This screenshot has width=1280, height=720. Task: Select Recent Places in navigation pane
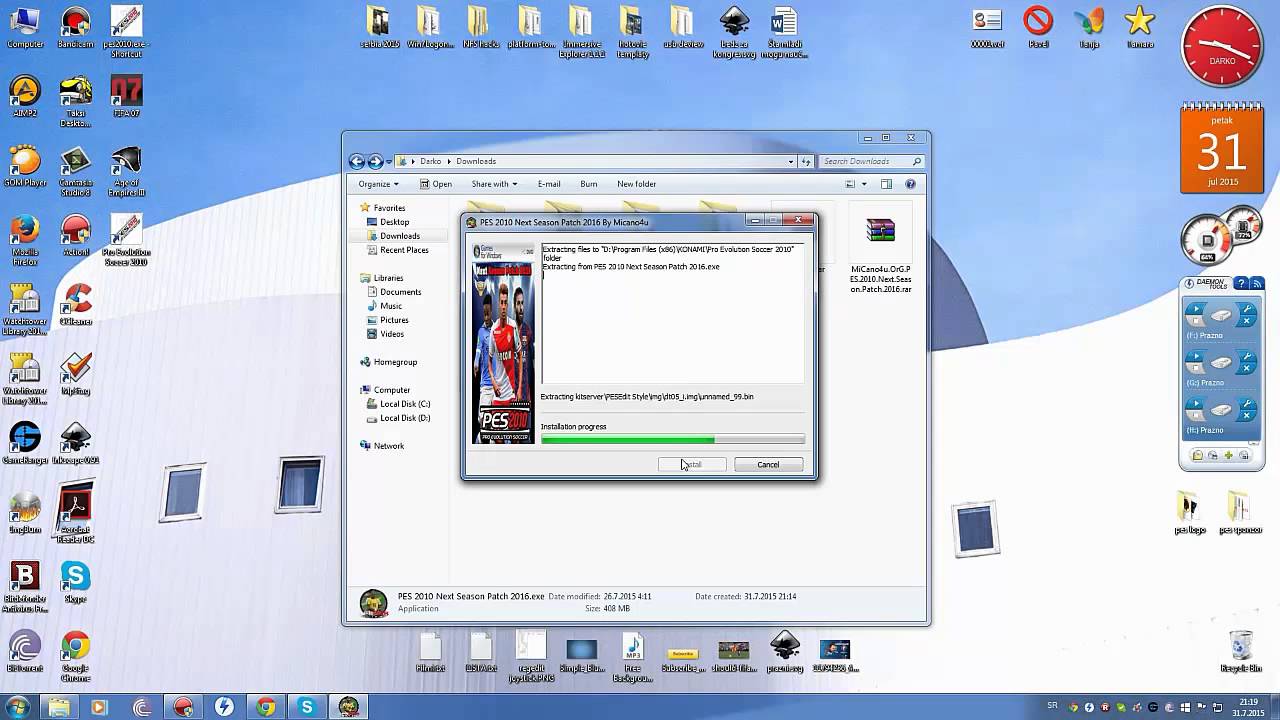pos(404,250)
